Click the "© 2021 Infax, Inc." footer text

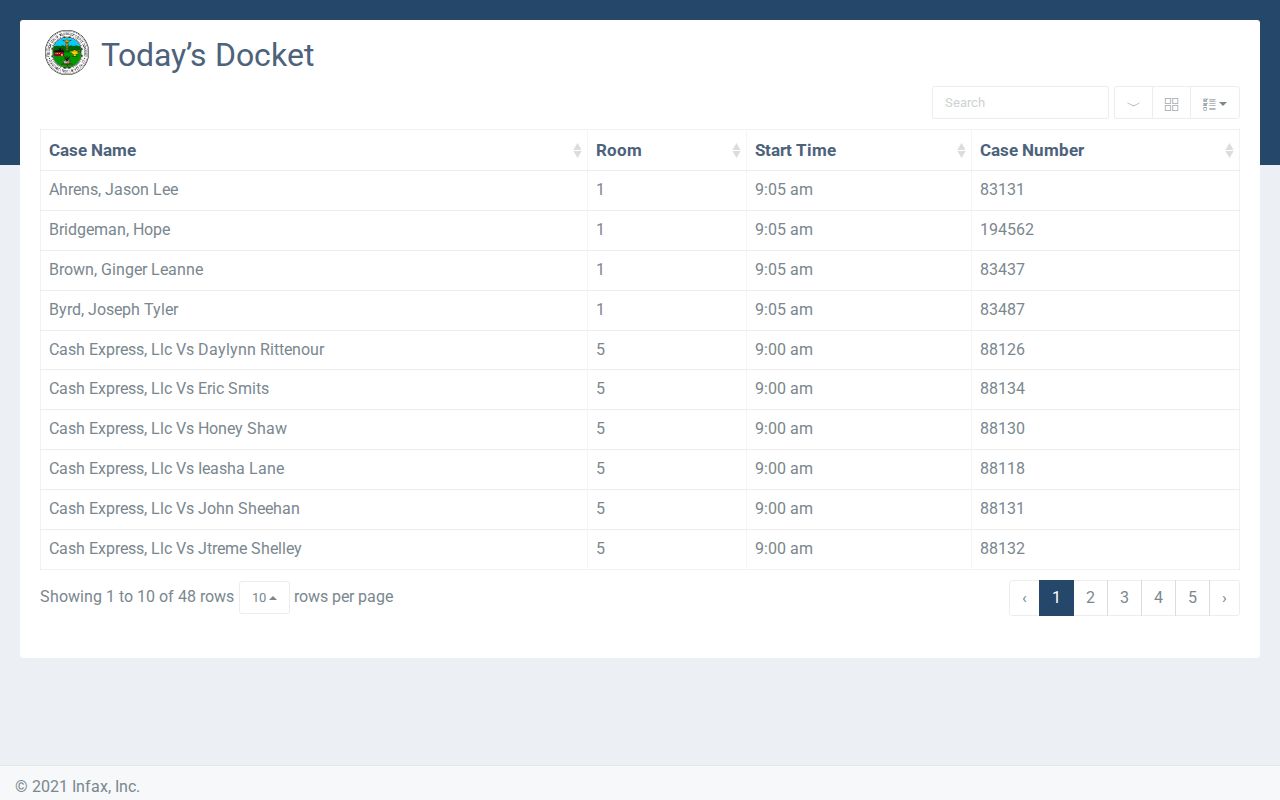pos(78,787)
